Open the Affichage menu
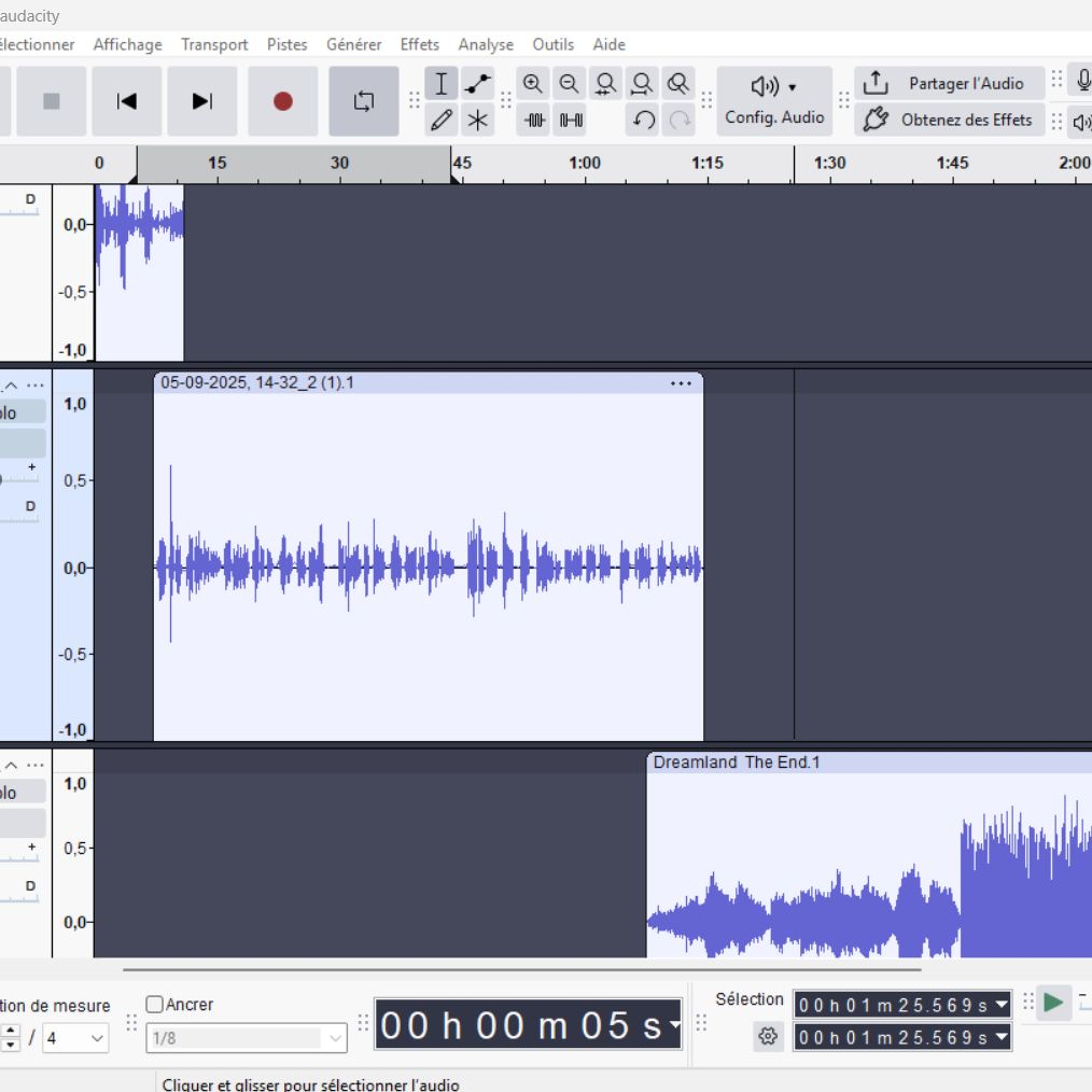This screenshot has height=1092, width=1092. pyautogui.click(x=128, y=45)
